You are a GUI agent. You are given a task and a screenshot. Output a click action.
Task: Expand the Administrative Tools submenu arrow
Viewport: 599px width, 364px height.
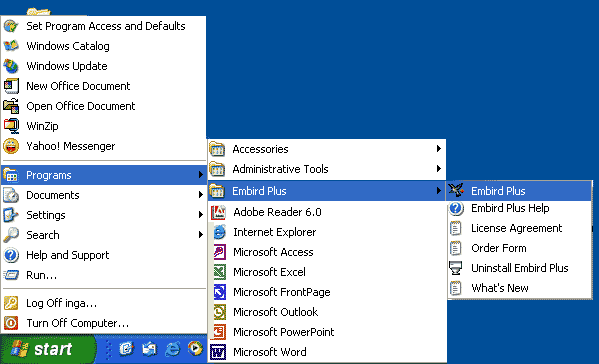pos(439,168)
